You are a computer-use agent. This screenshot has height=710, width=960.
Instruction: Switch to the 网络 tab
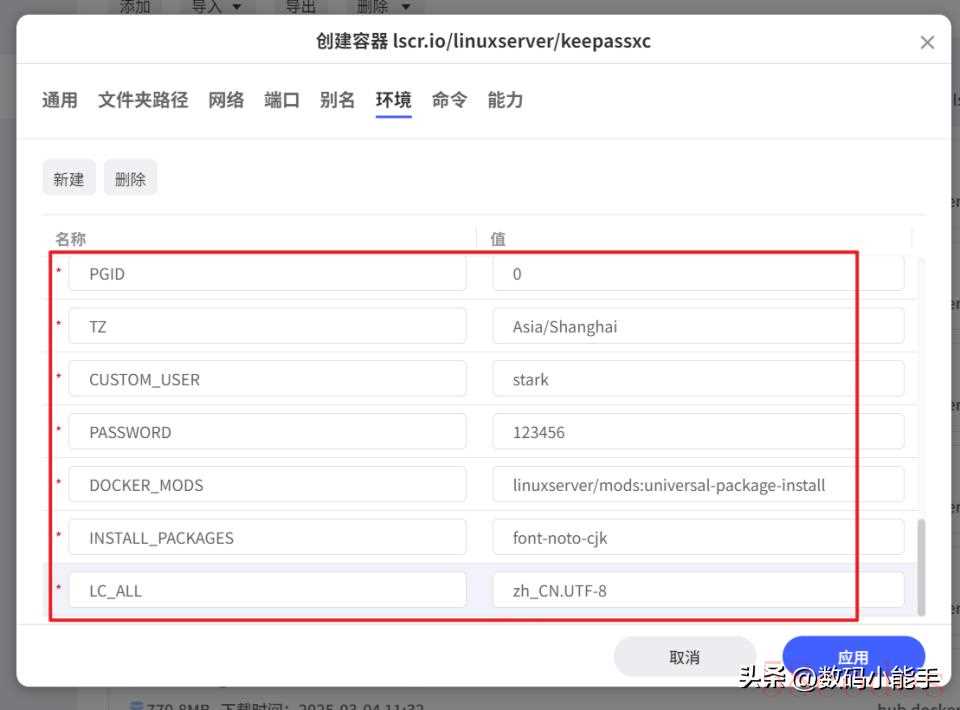pos(226,100)
